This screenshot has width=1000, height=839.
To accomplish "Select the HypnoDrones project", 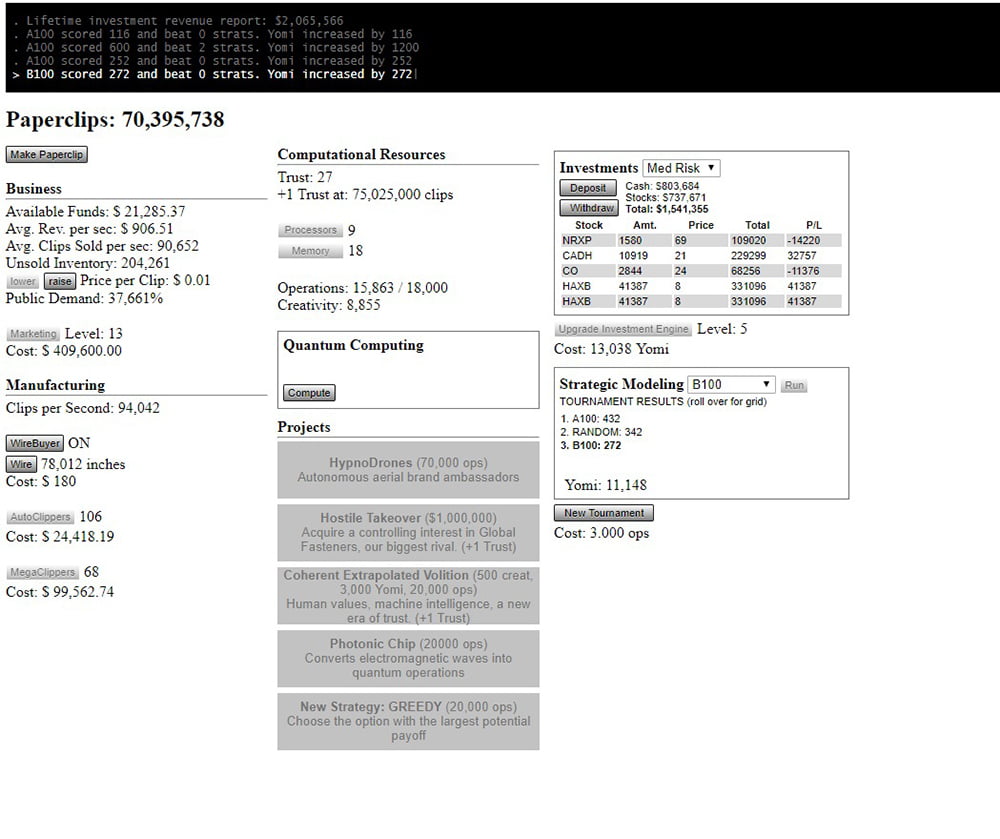I will [x=408, y=470].
